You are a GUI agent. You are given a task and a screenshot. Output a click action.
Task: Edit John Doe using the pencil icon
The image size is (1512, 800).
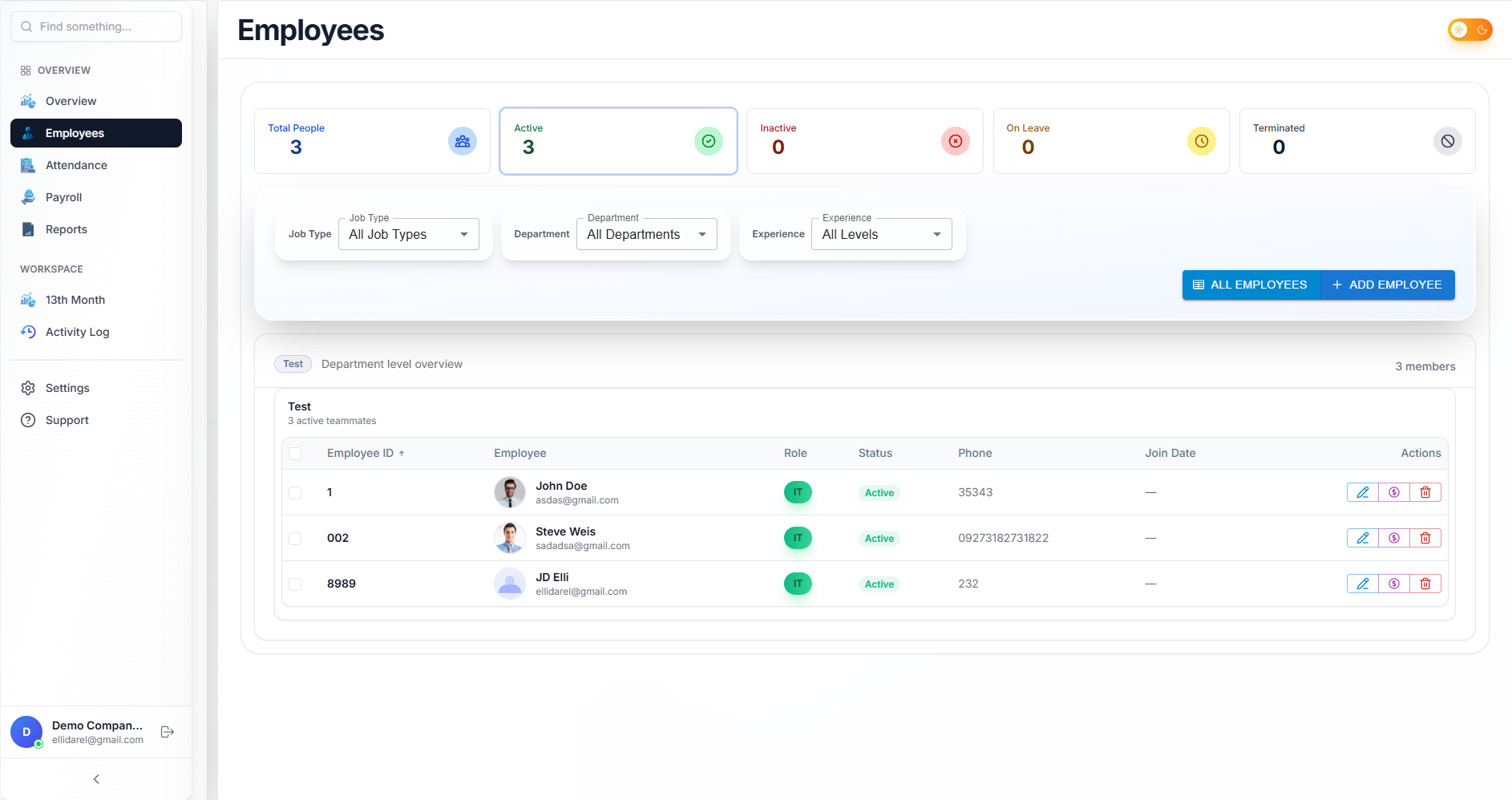tap(1363, 492)
